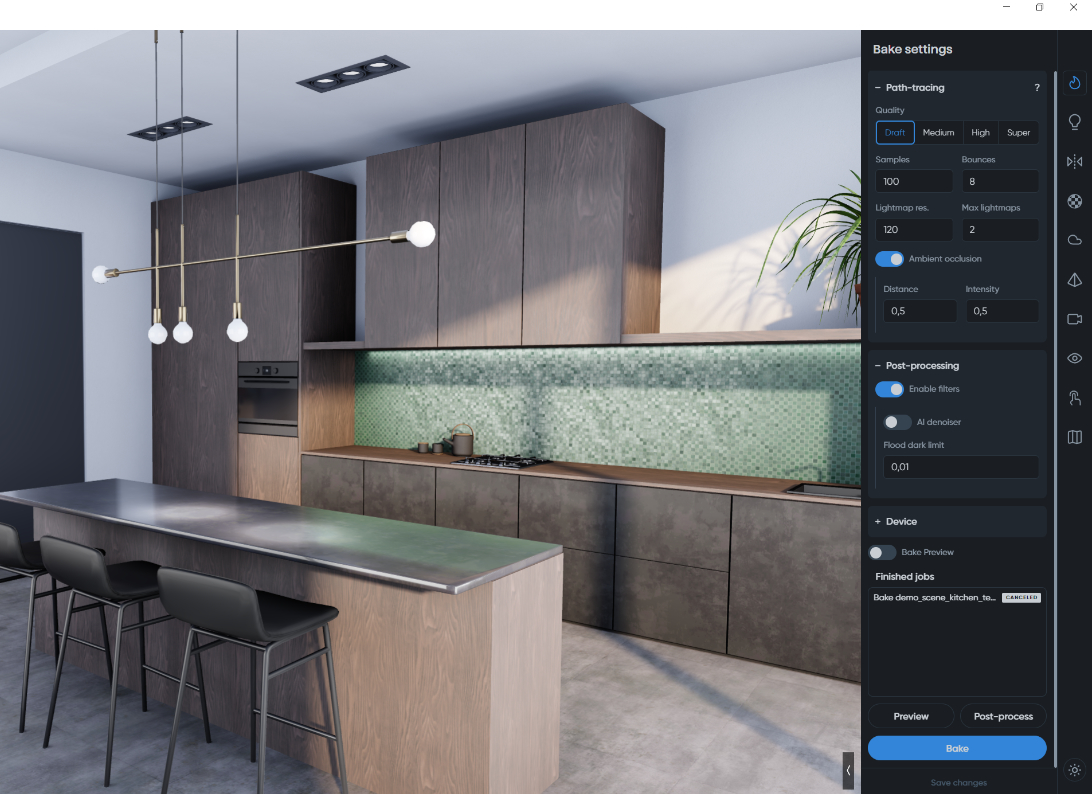Screen dimensions: 1092x794
Task: Open the checkered materials sphere icon
Action: click(x=1075, y=200)
